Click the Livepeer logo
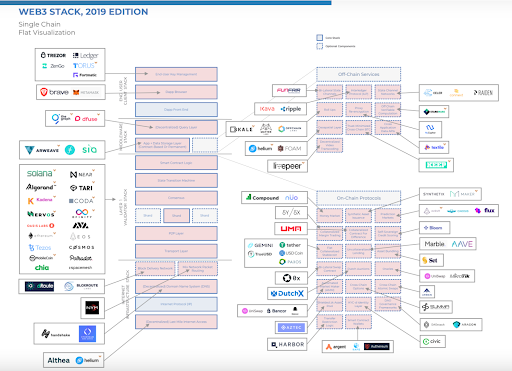 click(287, 166)
